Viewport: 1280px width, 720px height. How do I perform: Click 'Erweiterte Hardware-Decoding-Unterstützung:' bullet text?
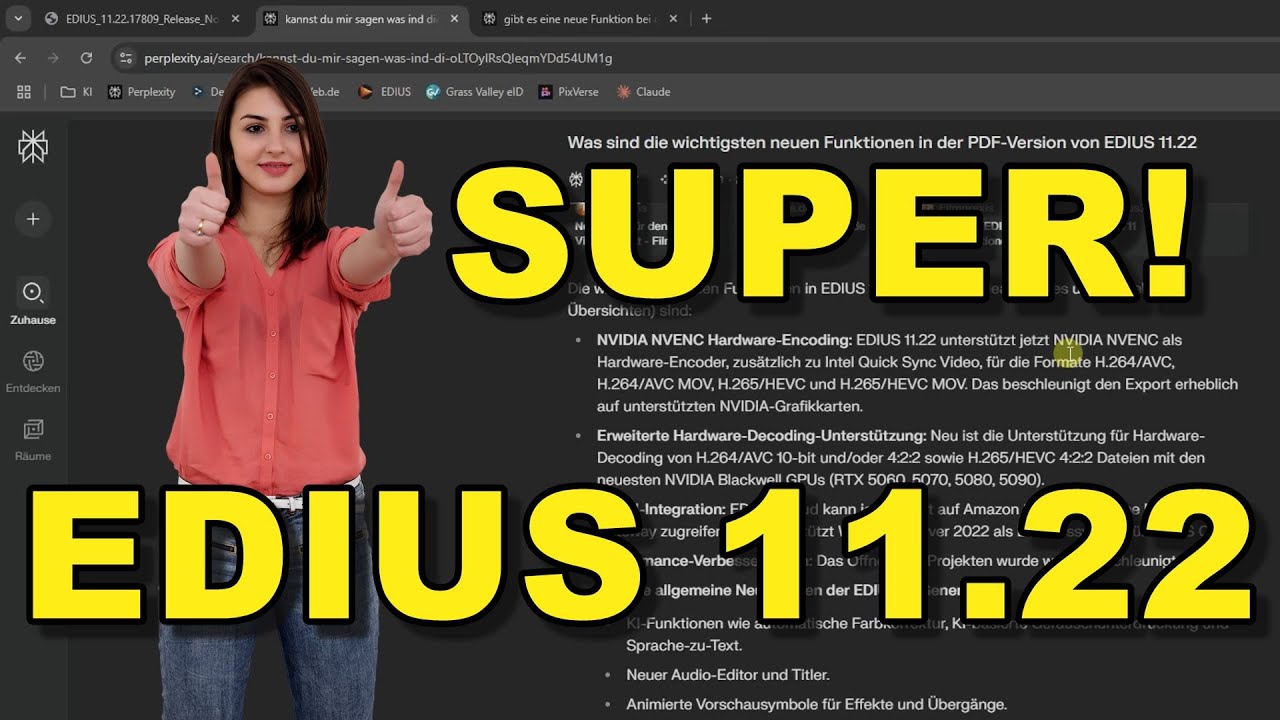click(x=760, y=436)
